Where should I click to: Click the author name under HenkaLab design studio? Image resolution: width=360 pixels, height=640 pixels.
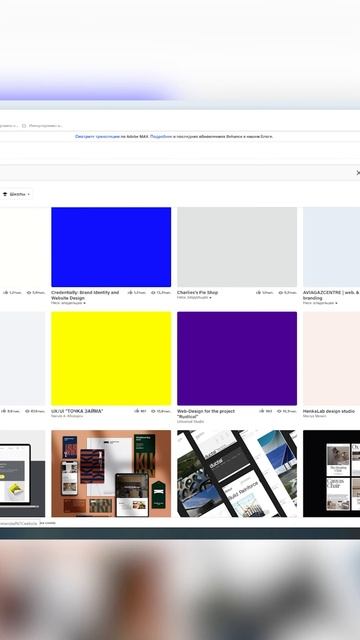(x=314, y=416)
